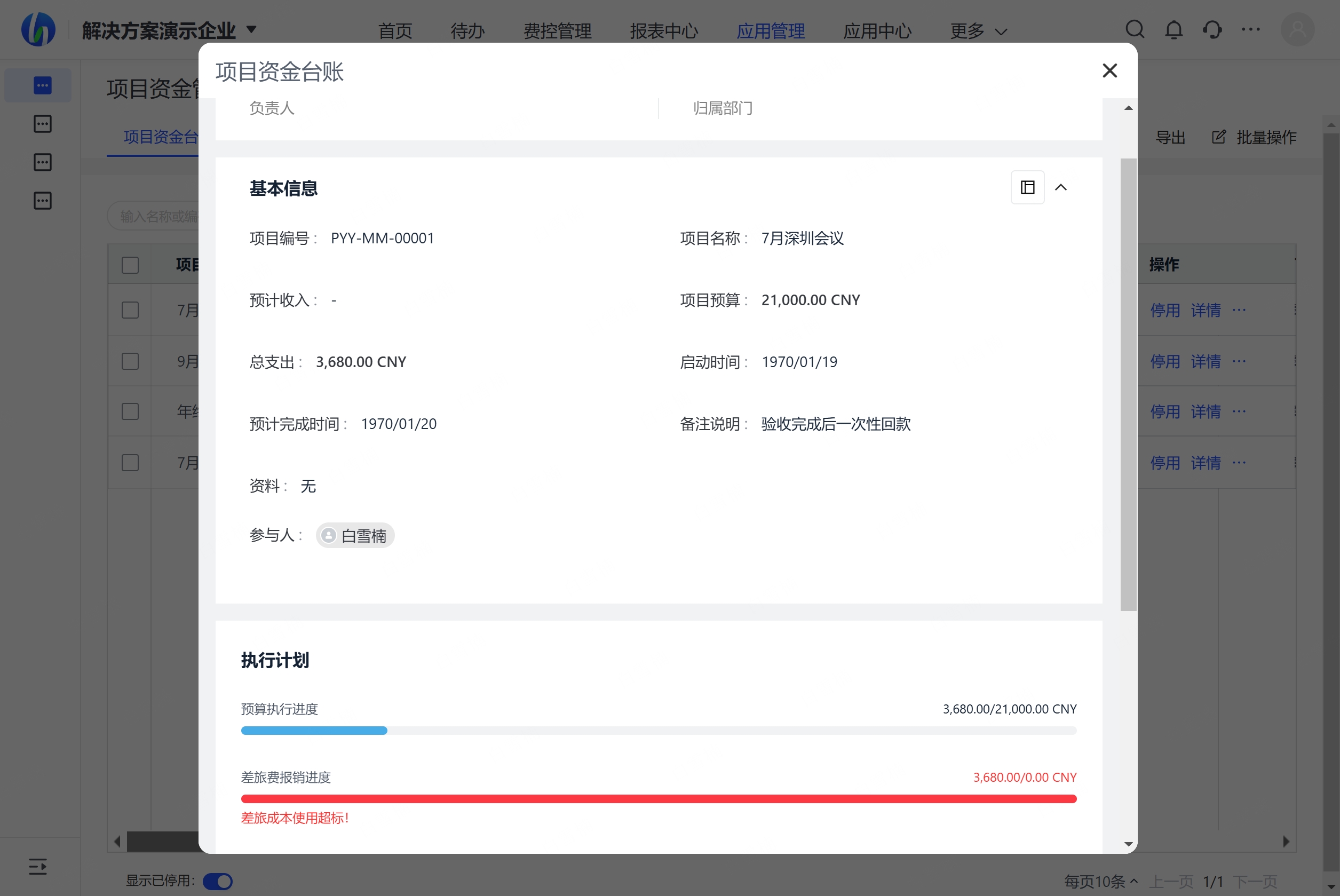Click the 预算执行进度 progress bar
Viewport: 1340px width, 896px height.
(659, 730)
